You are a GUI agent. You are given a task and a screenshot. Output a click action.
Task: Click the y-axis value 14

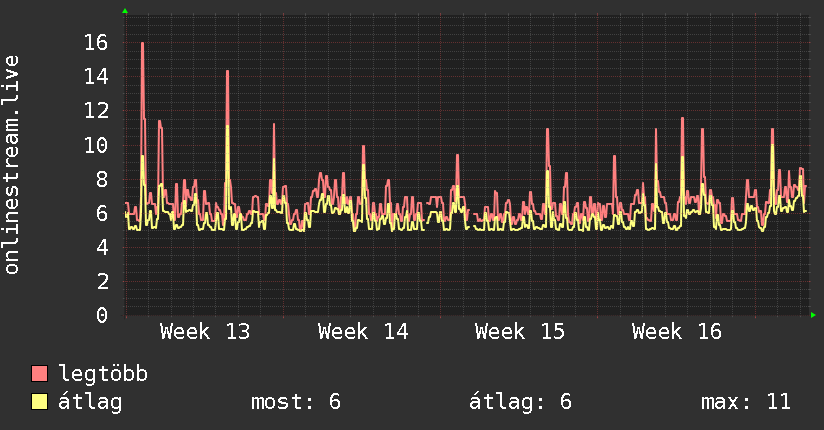[x=96, y=77]
